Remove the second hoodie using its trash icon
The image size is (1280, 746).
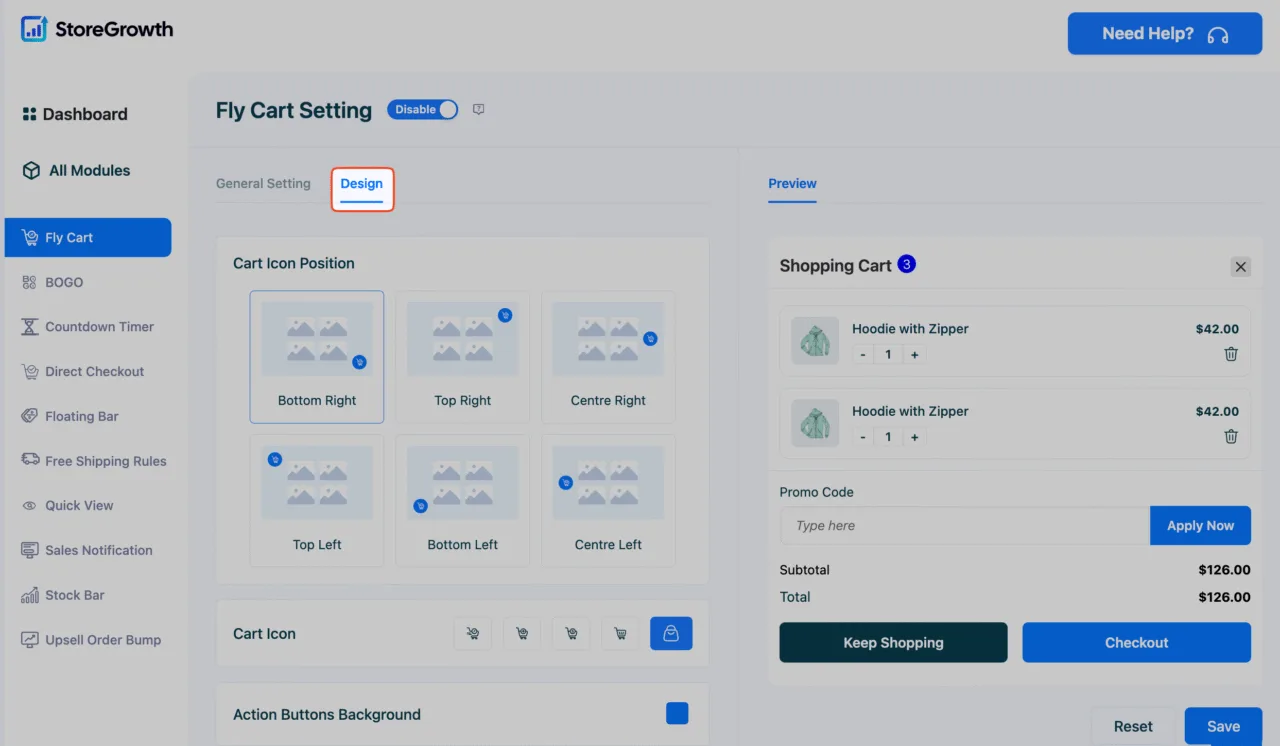pos(1231,436)
